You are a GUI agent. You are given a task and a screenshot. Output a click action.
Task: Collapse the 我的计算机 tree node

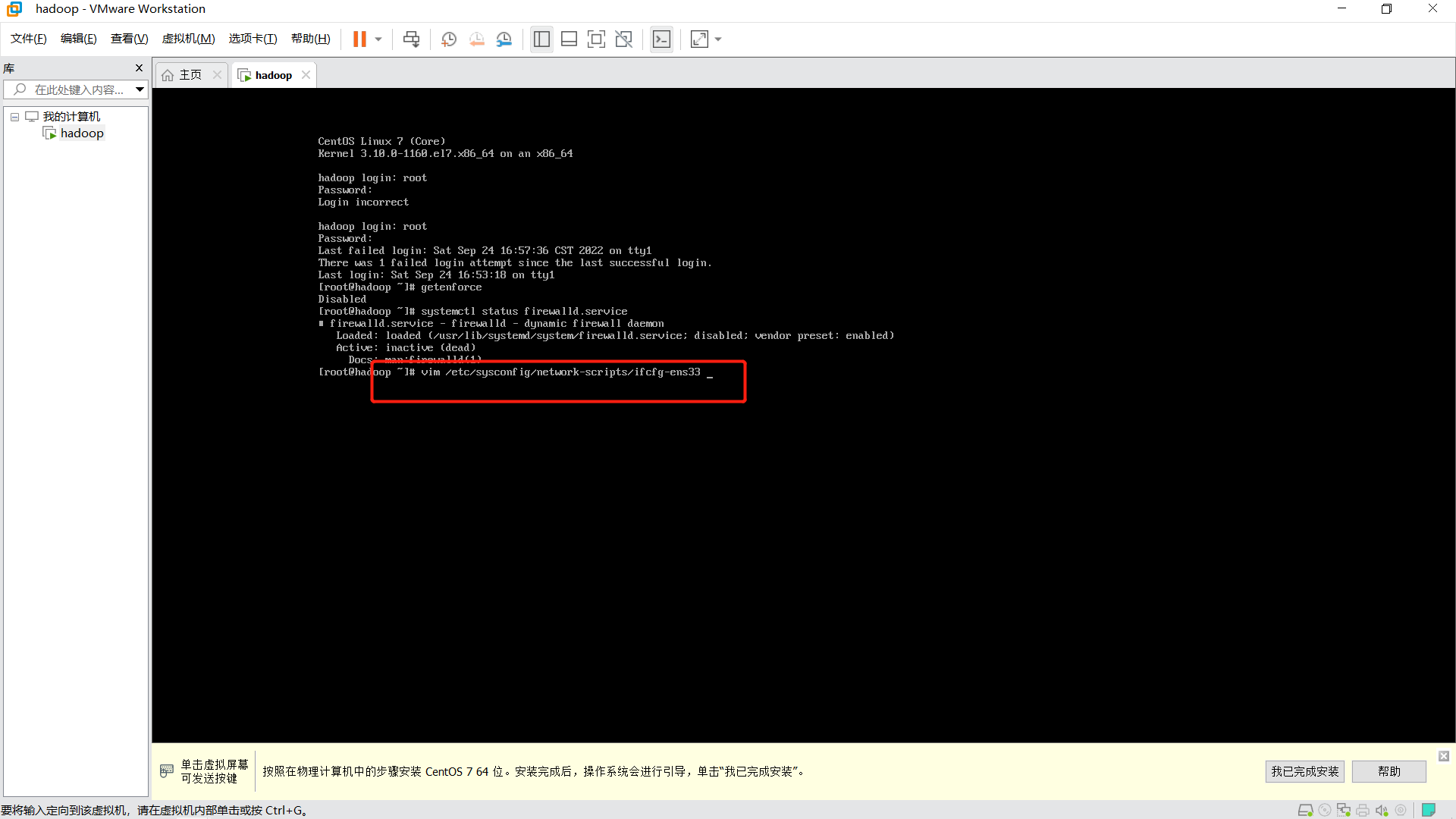coord(14,117)
